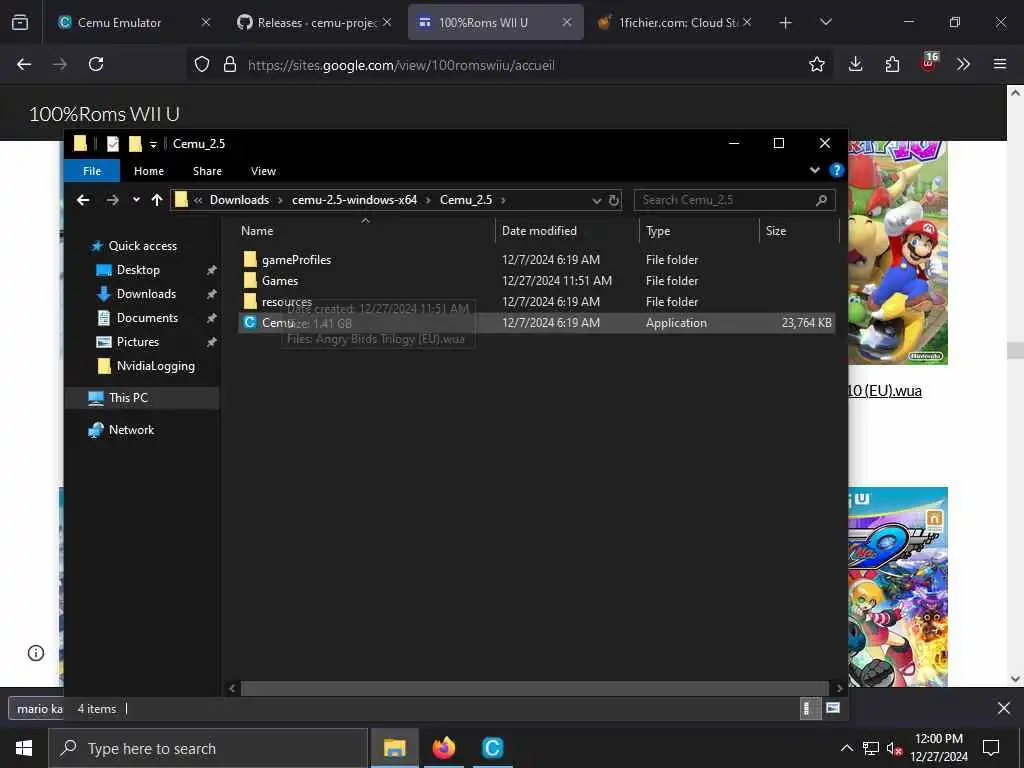1024x768 pixels.
Task: Open File Explorer help
Action: (836, 170)
